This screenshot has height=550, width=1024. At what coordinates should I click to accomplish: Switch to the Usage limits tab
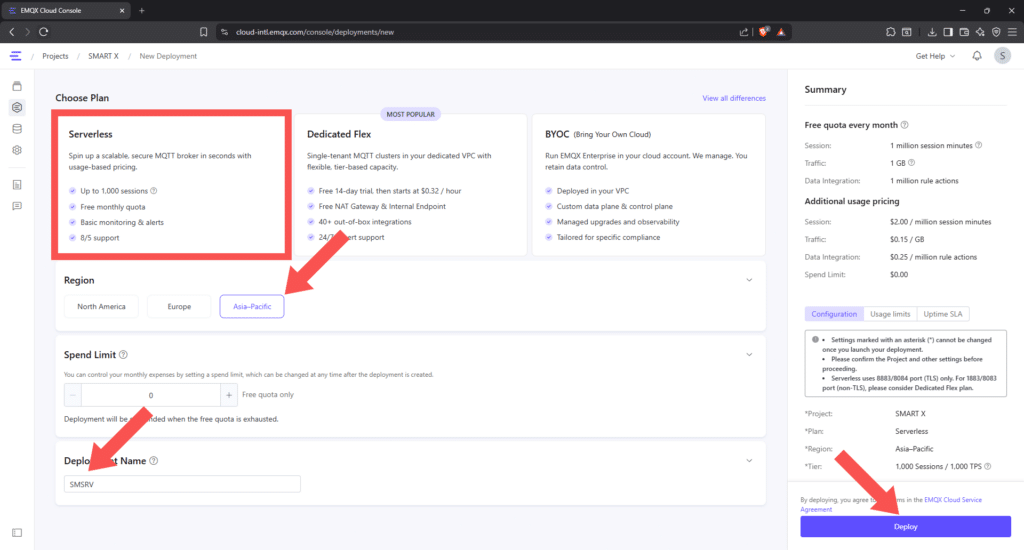click(x=890, y=314)
